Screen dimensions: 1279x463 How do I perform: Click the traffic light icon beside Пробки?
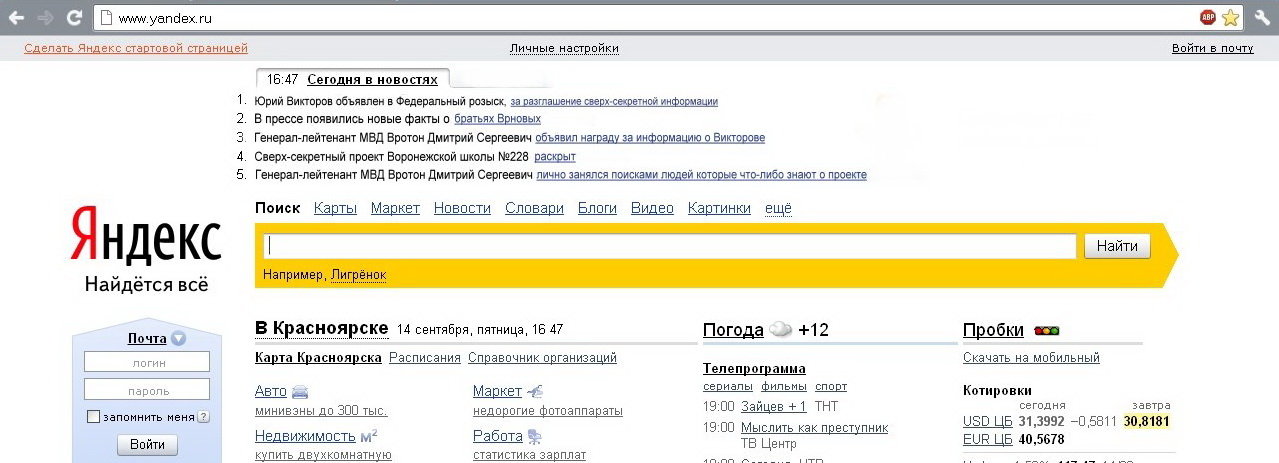[x=1046, y=330]
